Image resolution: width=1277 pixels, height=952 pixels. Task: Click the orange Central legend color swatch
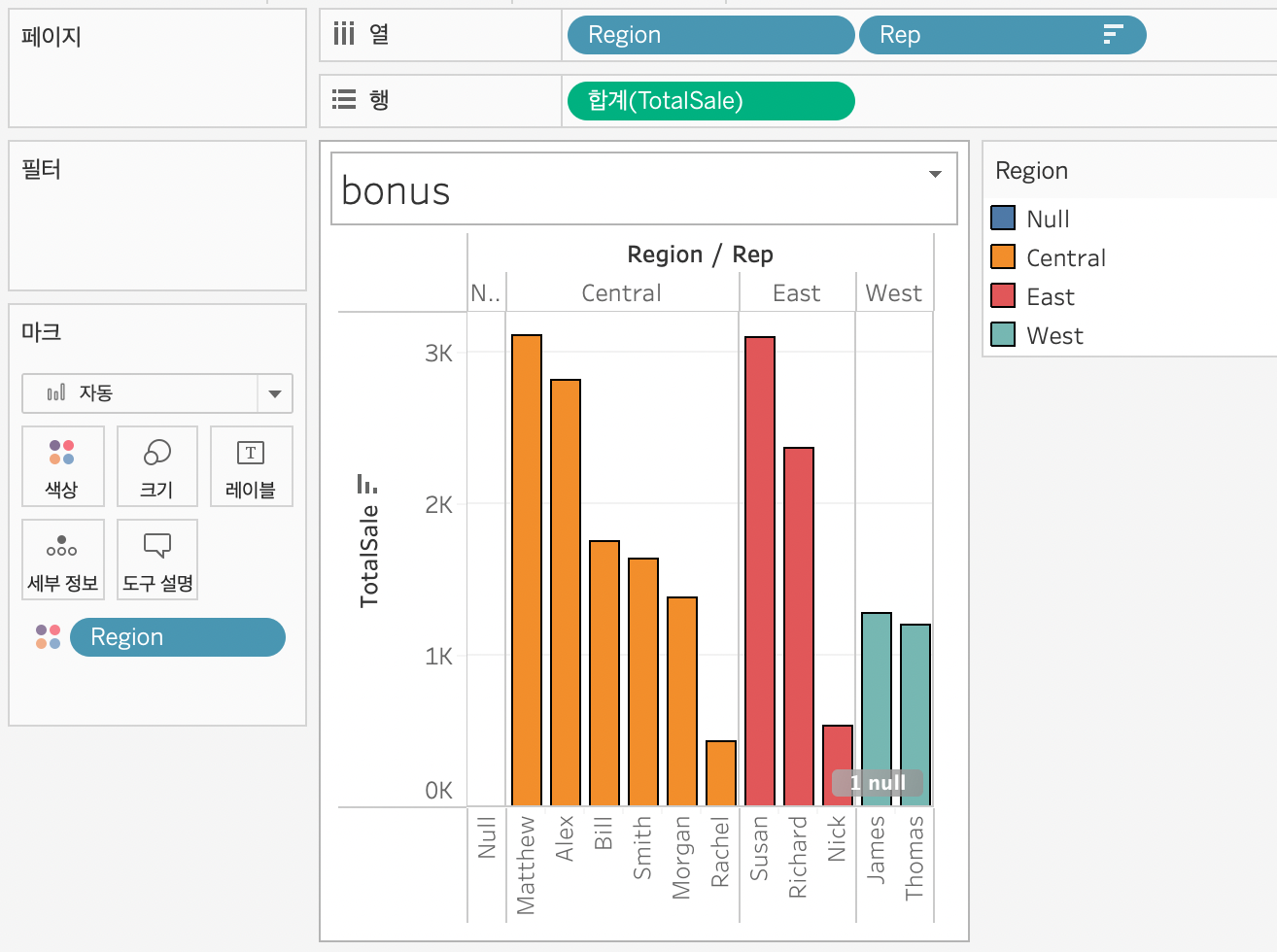(x=1003, y=257)
